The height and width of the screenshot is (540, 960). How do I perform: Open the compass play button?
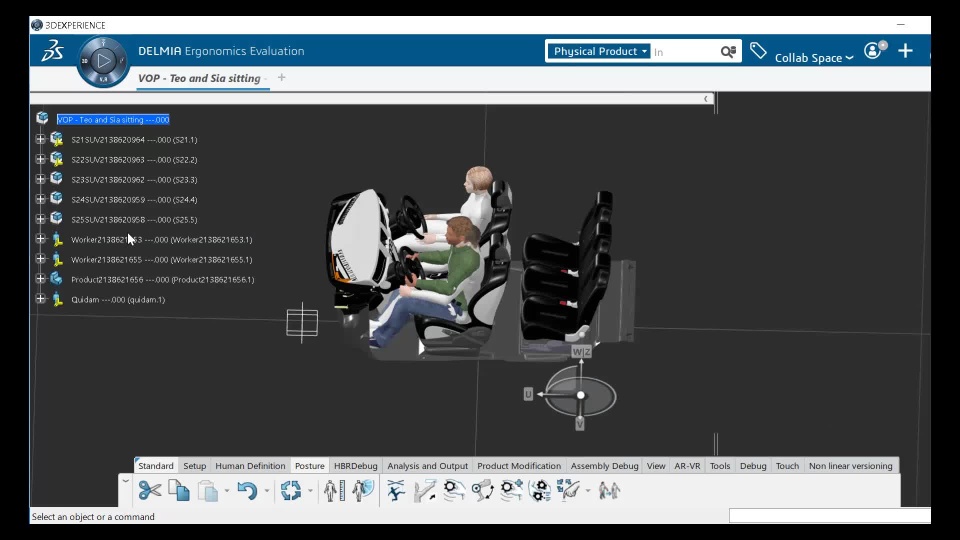(x=103, y=61)
